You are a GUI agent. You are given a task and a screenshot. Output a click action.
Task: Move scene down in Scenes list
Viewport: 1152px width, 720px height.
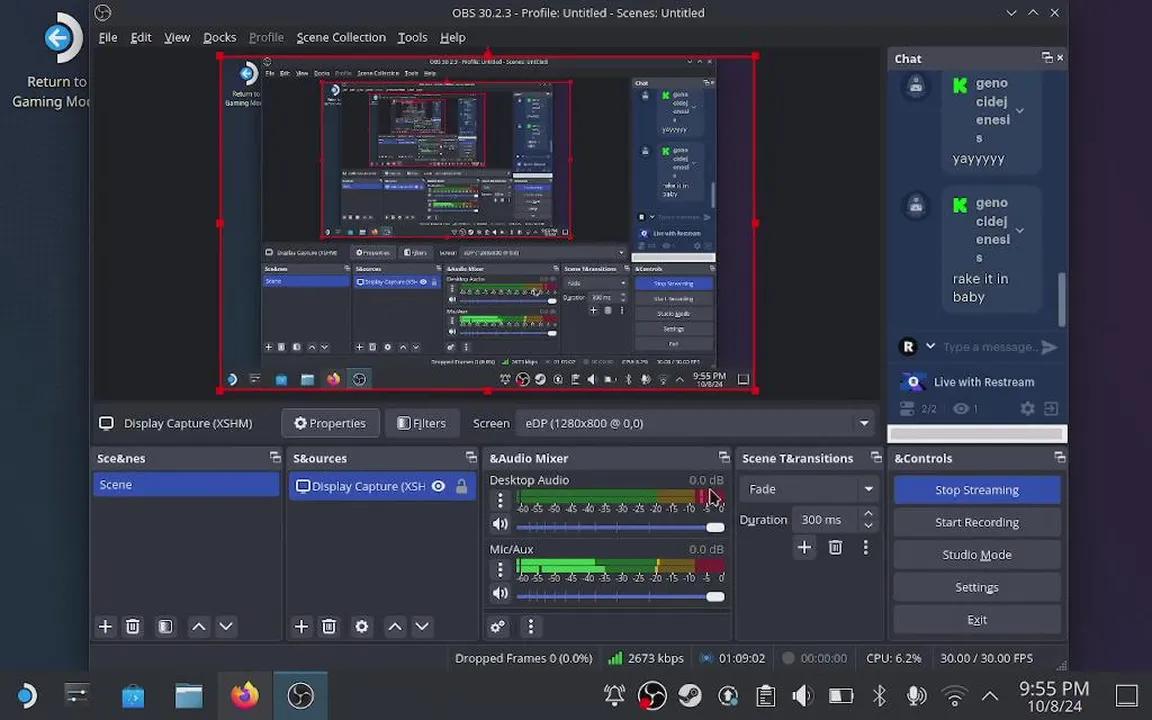coord(226,626)
